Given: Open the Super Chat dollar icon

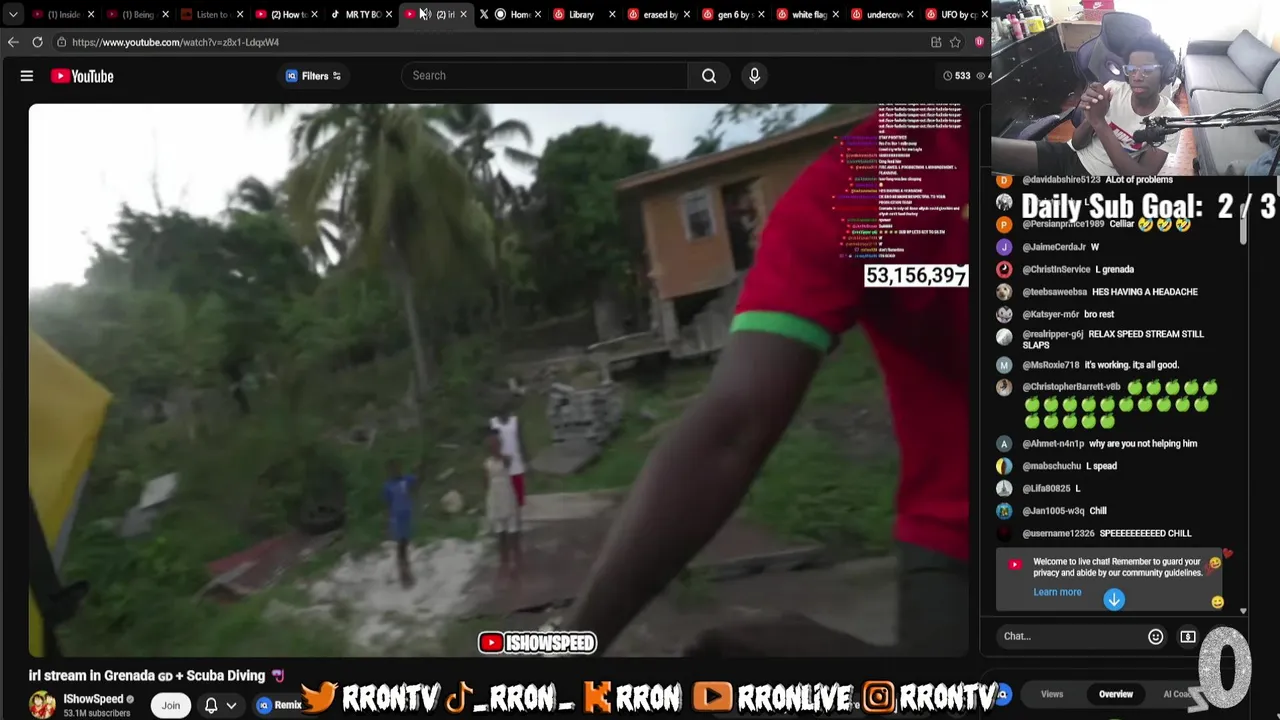Looking at the screenshot, I should point(1188,636).
